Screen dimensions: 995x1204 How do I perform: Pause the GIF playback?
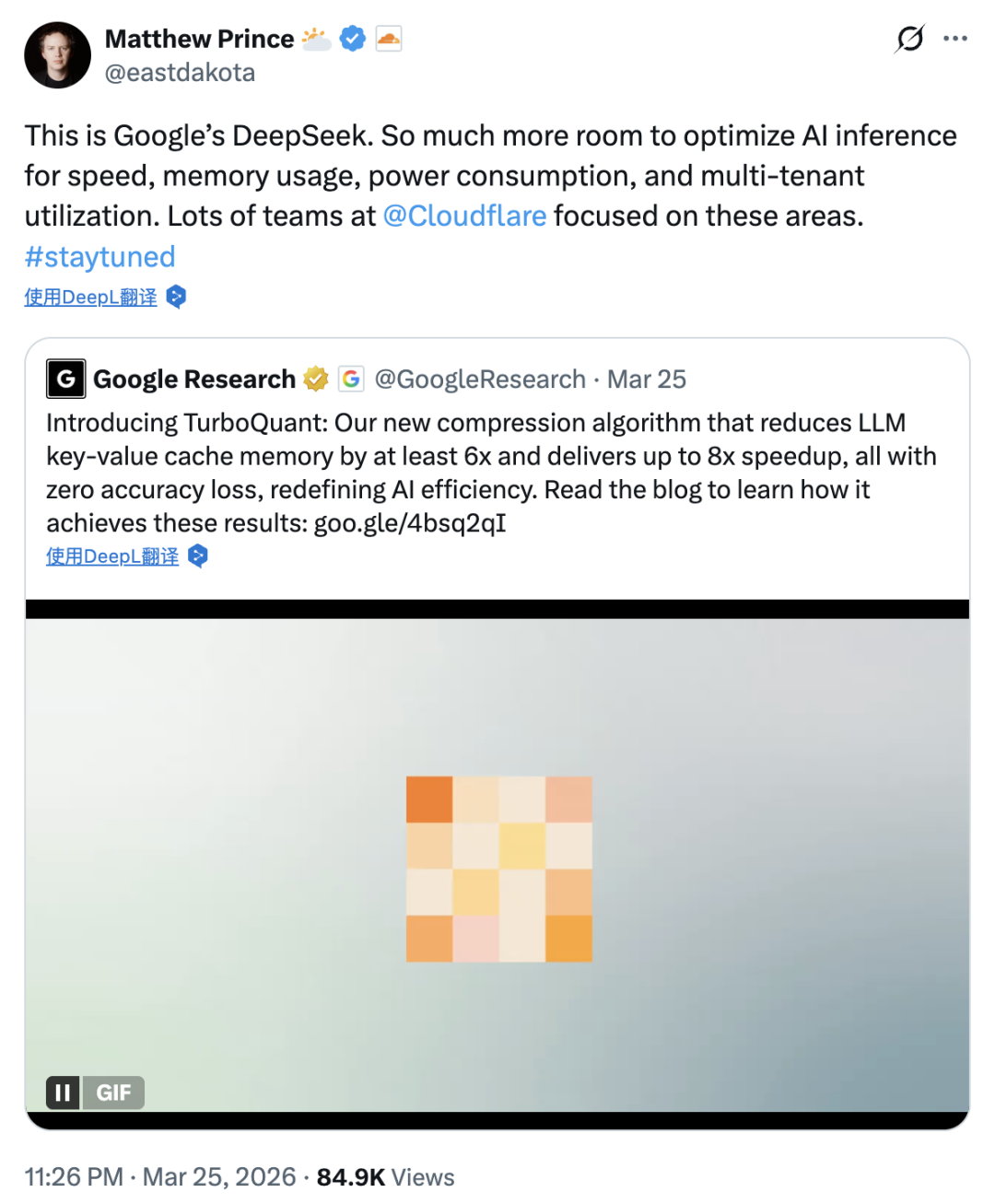pos(63,1093)
